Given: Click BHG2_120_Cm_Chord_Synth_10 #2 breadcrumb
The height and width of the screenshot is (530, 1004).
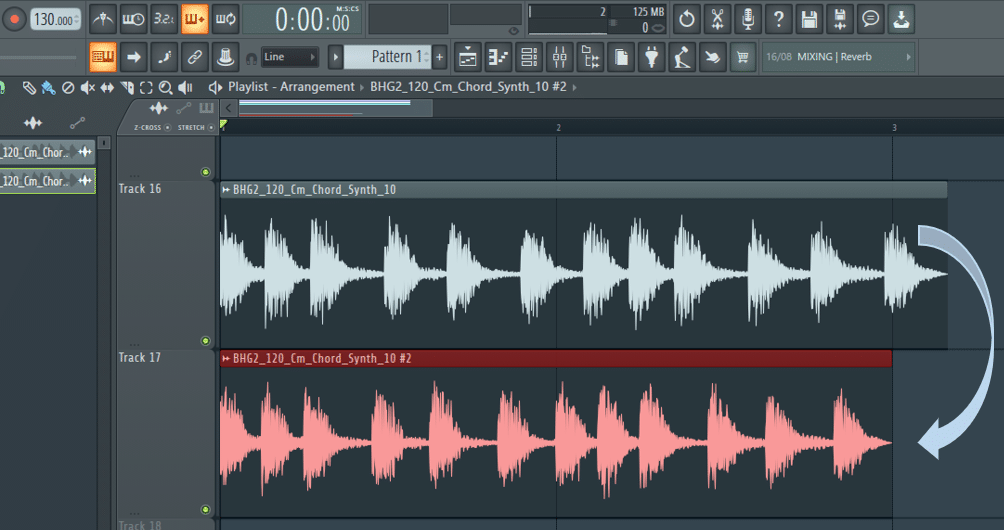Looking at the screenshot, I should (468, 87).
